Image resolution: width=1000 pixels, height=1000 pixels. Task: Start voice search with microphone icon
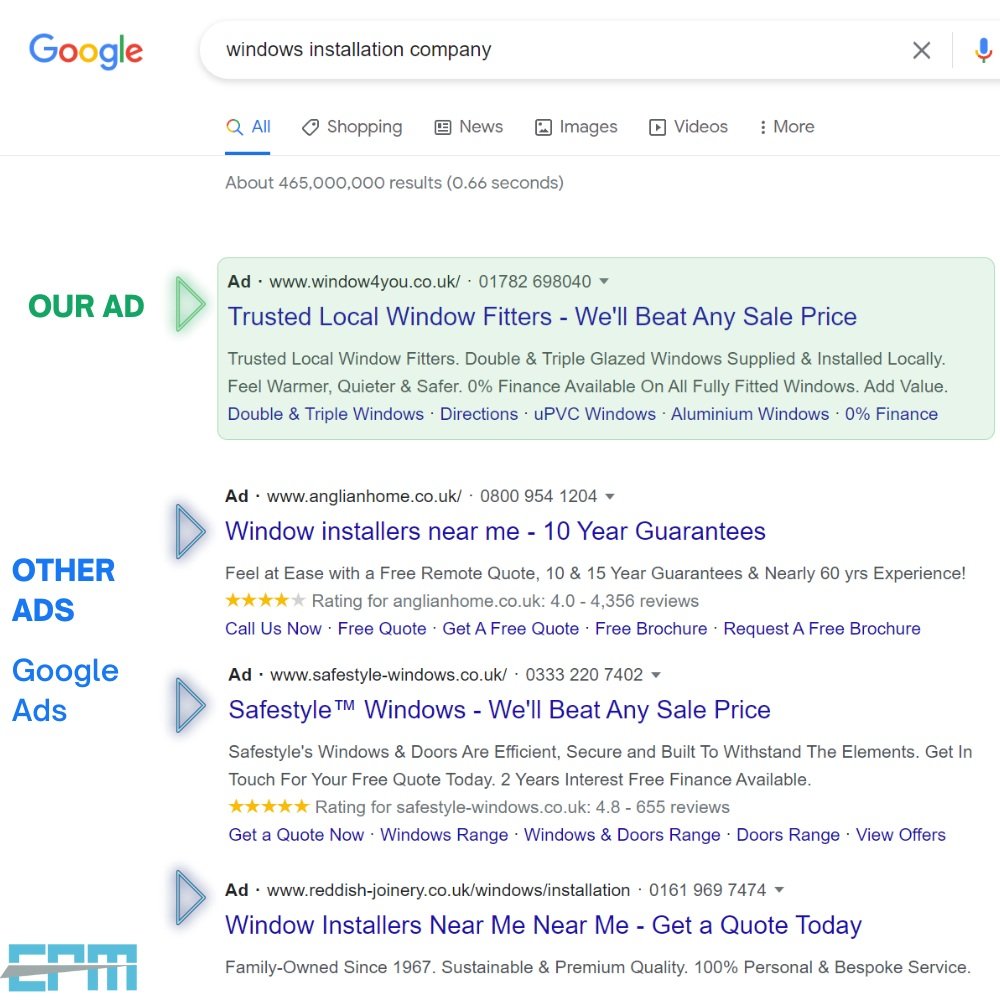click(984, 50)
